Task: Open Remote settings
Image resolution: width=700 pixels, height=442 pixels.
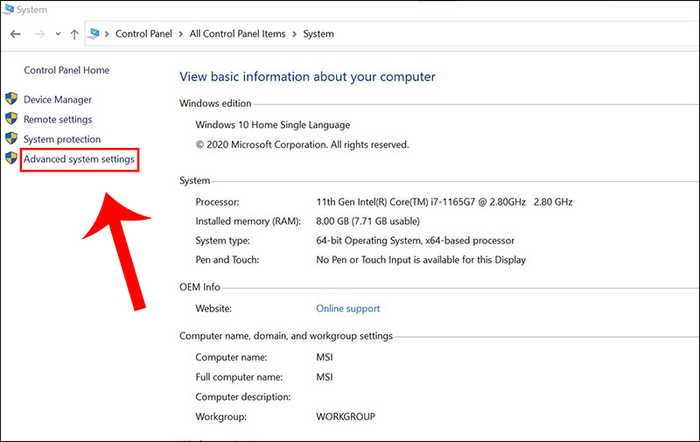Action: (58, 120)
